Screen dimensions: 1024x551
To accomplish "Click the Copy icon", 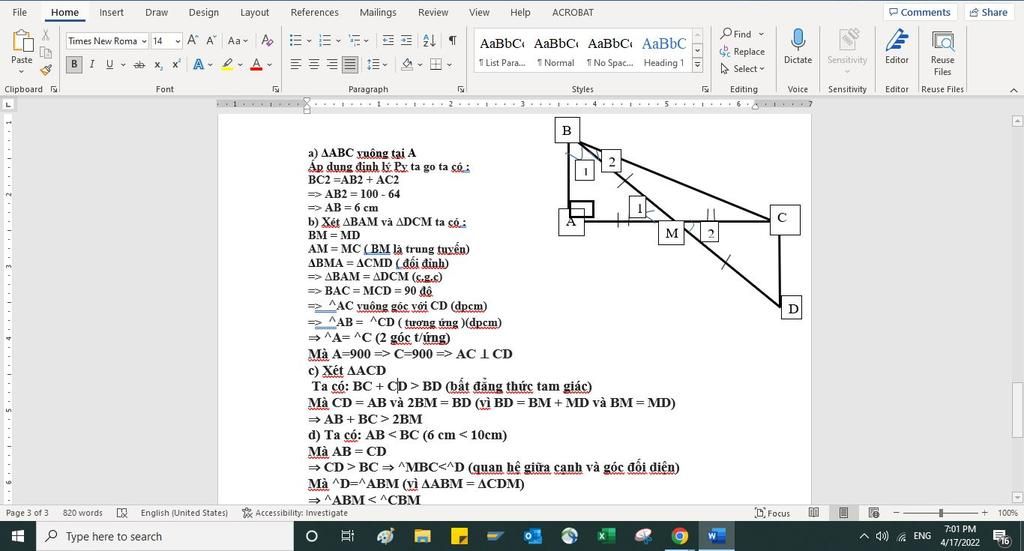I will click(46, 52).
